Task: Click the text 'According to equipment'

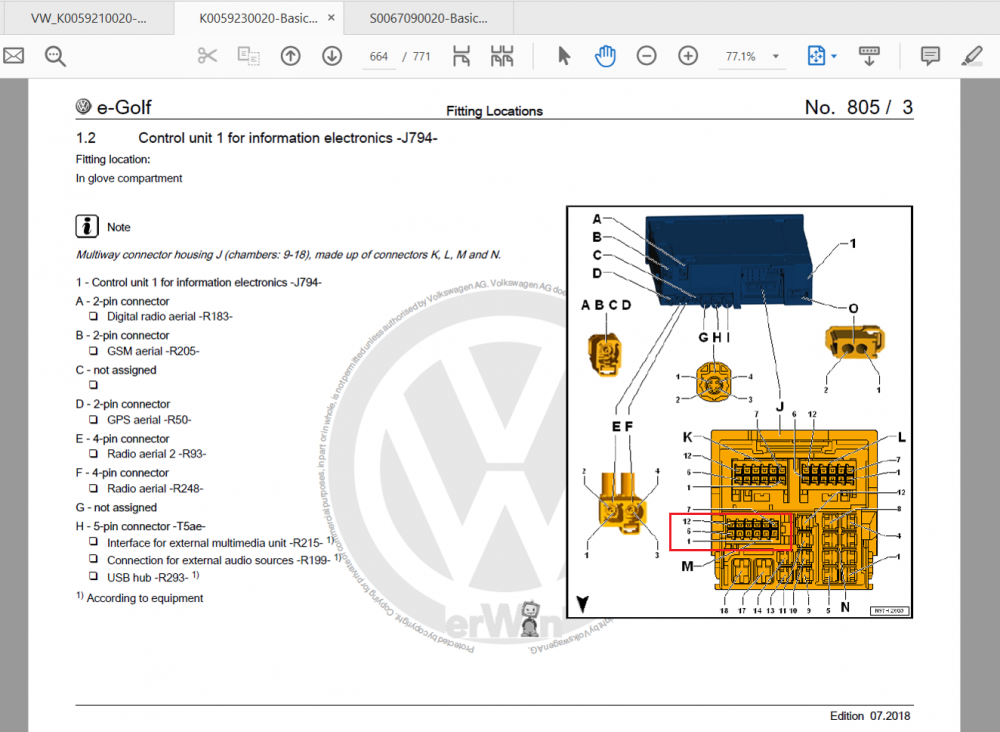Action: pyautogui.click(x=145, y=598)
